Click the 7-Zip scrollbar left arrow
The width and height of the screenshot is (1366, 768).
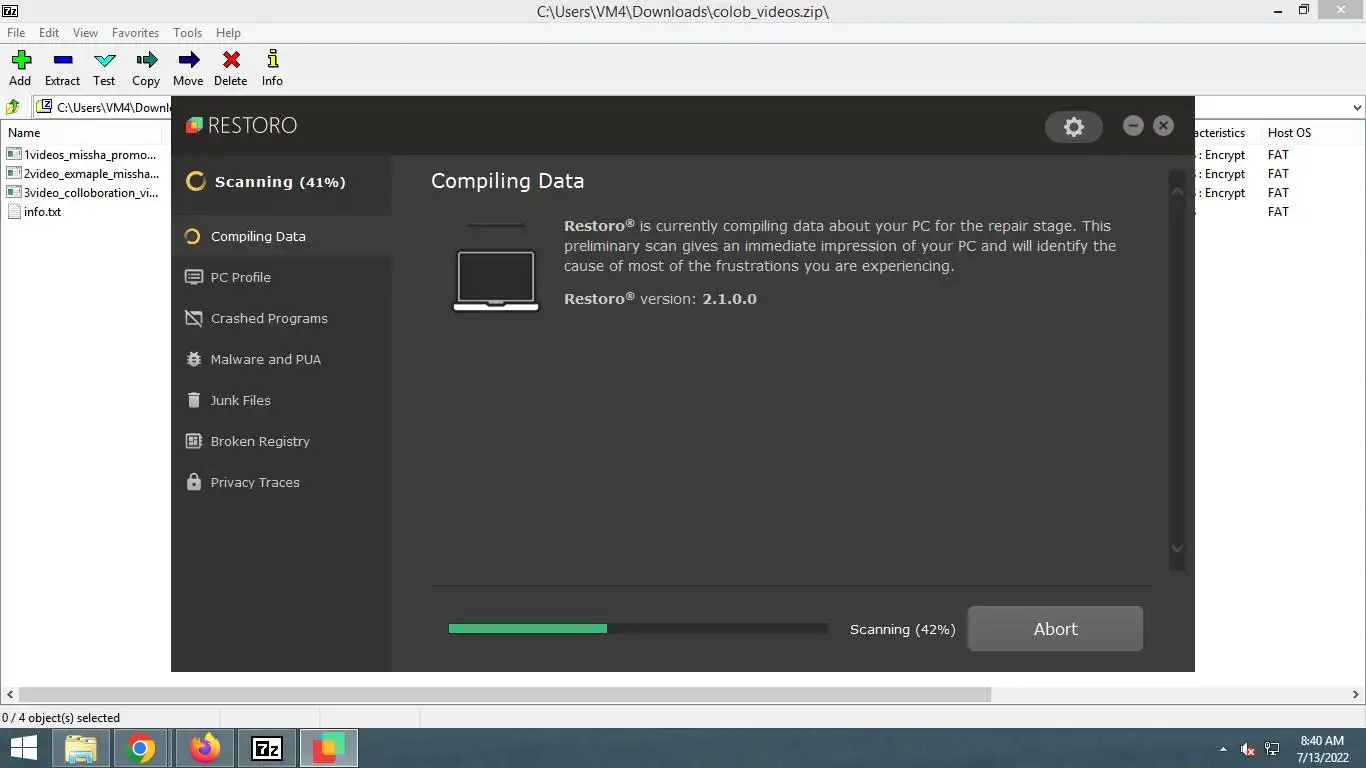[10, 694]
